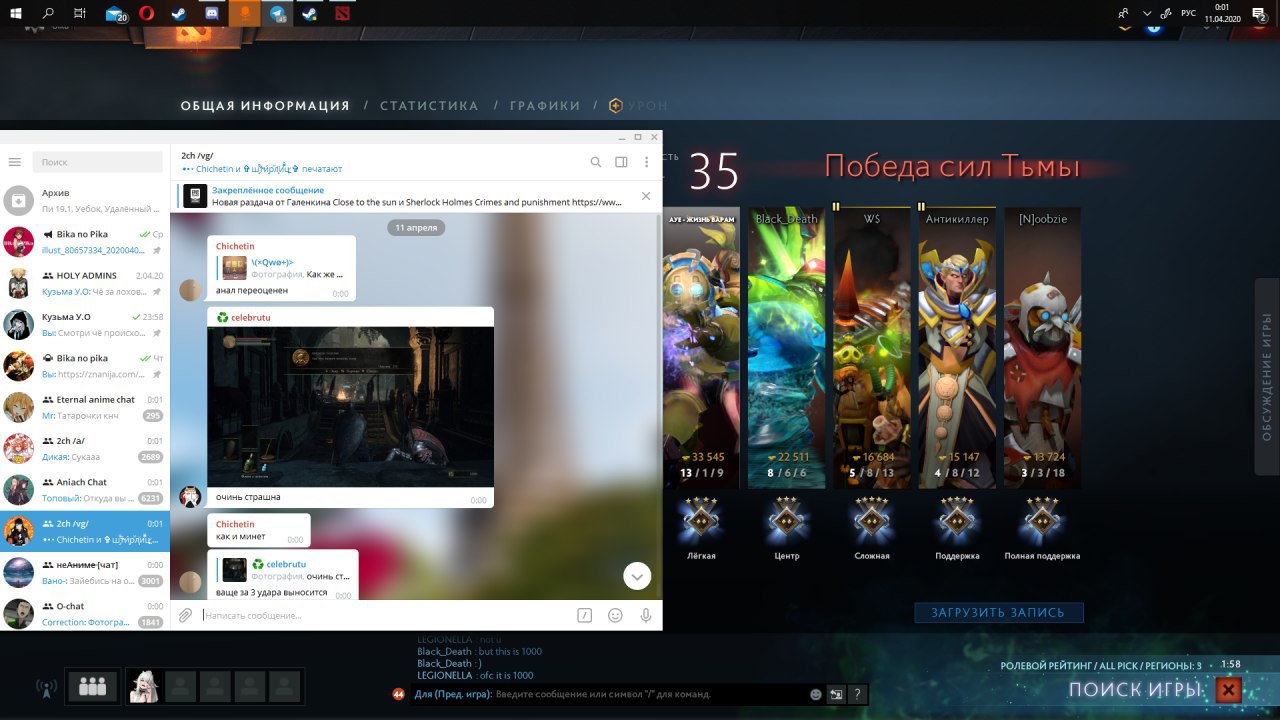
Task: Attach a file with the paperclip
Action: [185, 615]
